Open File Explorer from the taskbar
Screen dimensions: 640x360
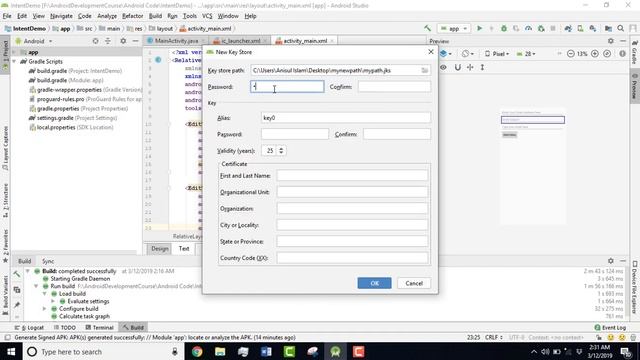[x=220, y=351]
